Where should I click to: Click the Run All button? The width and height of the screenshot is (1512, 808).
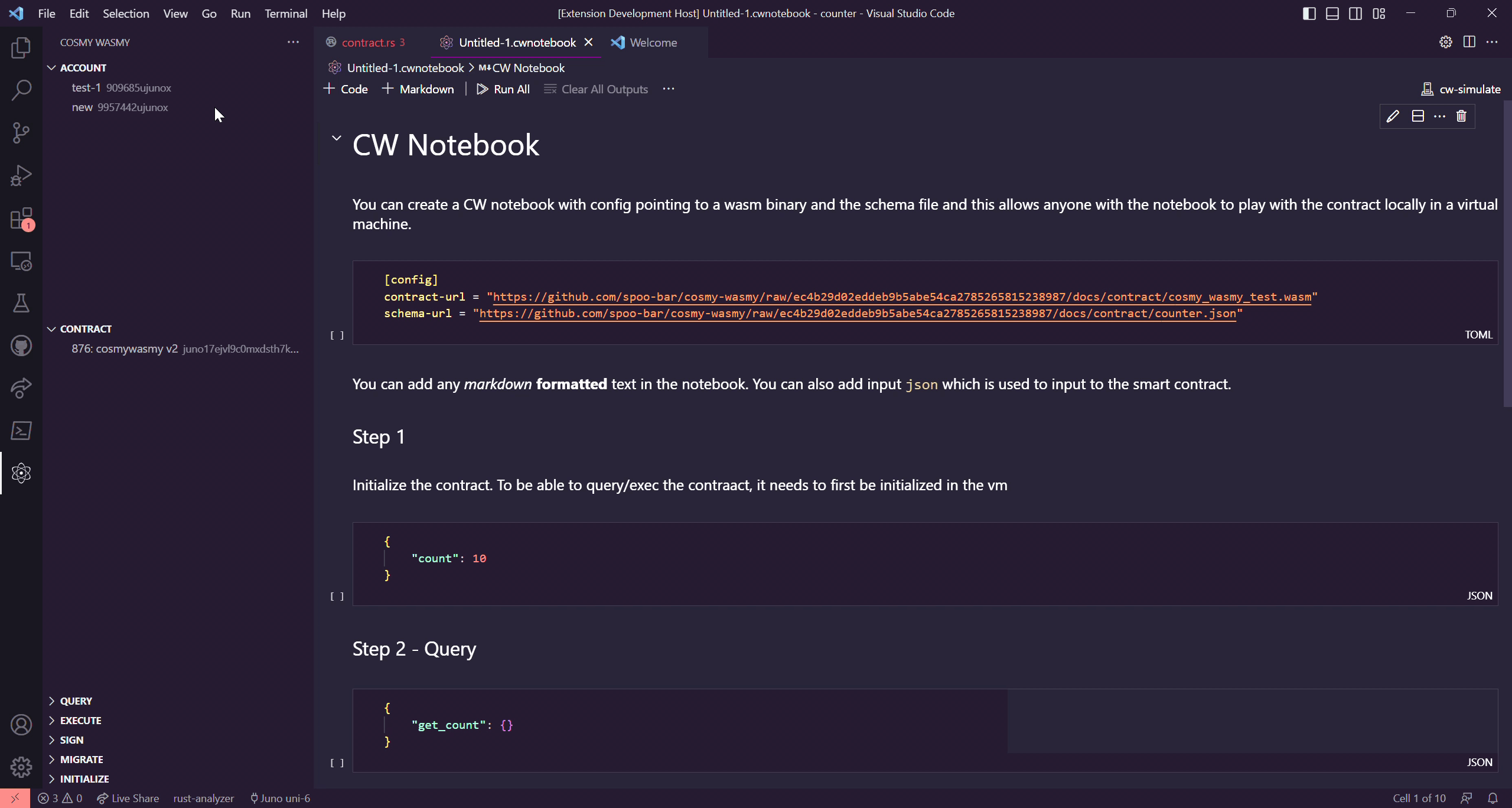click(503, 89)
